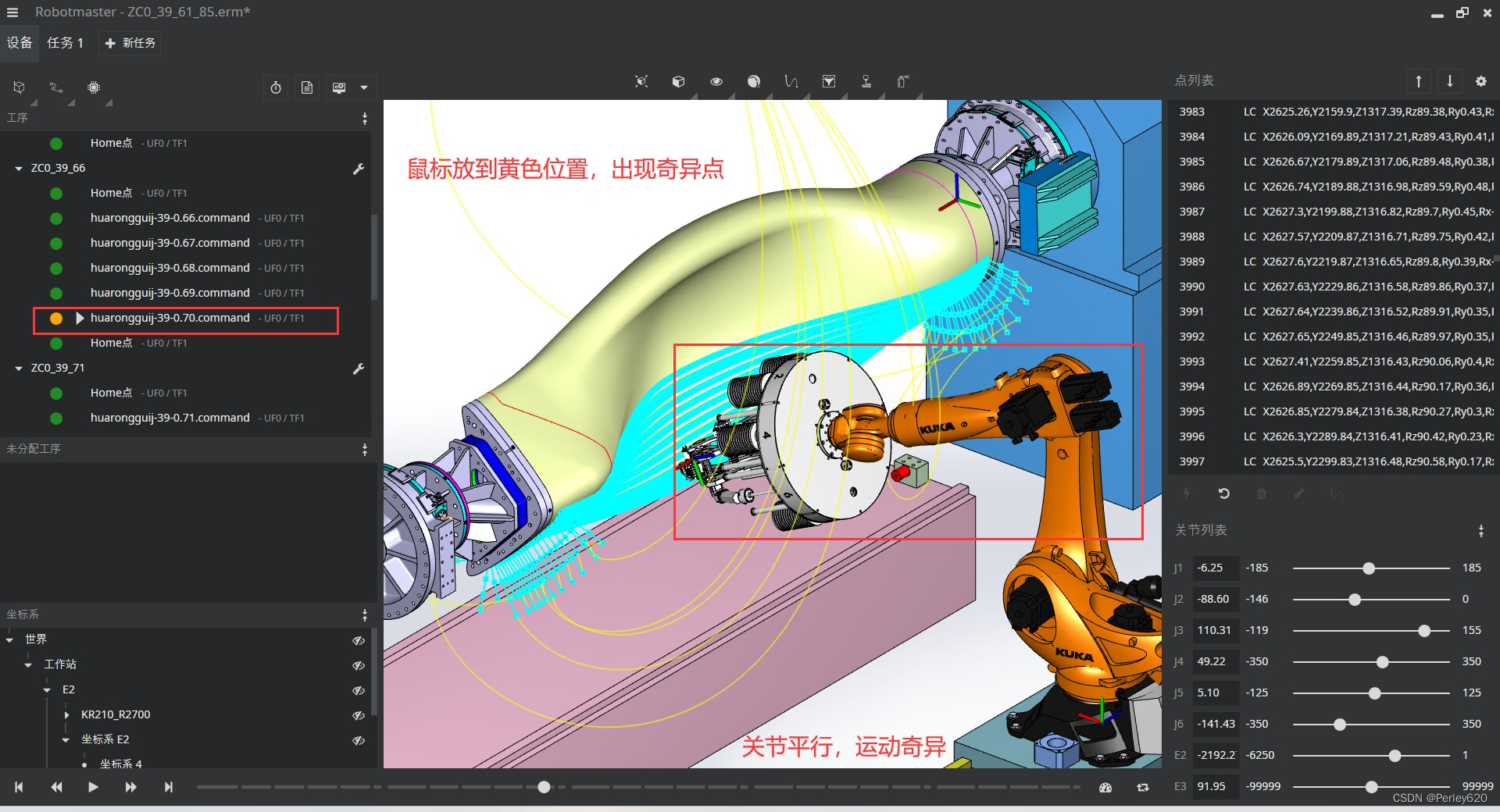Click the simulation speed gauge icon

(1105, 788)
